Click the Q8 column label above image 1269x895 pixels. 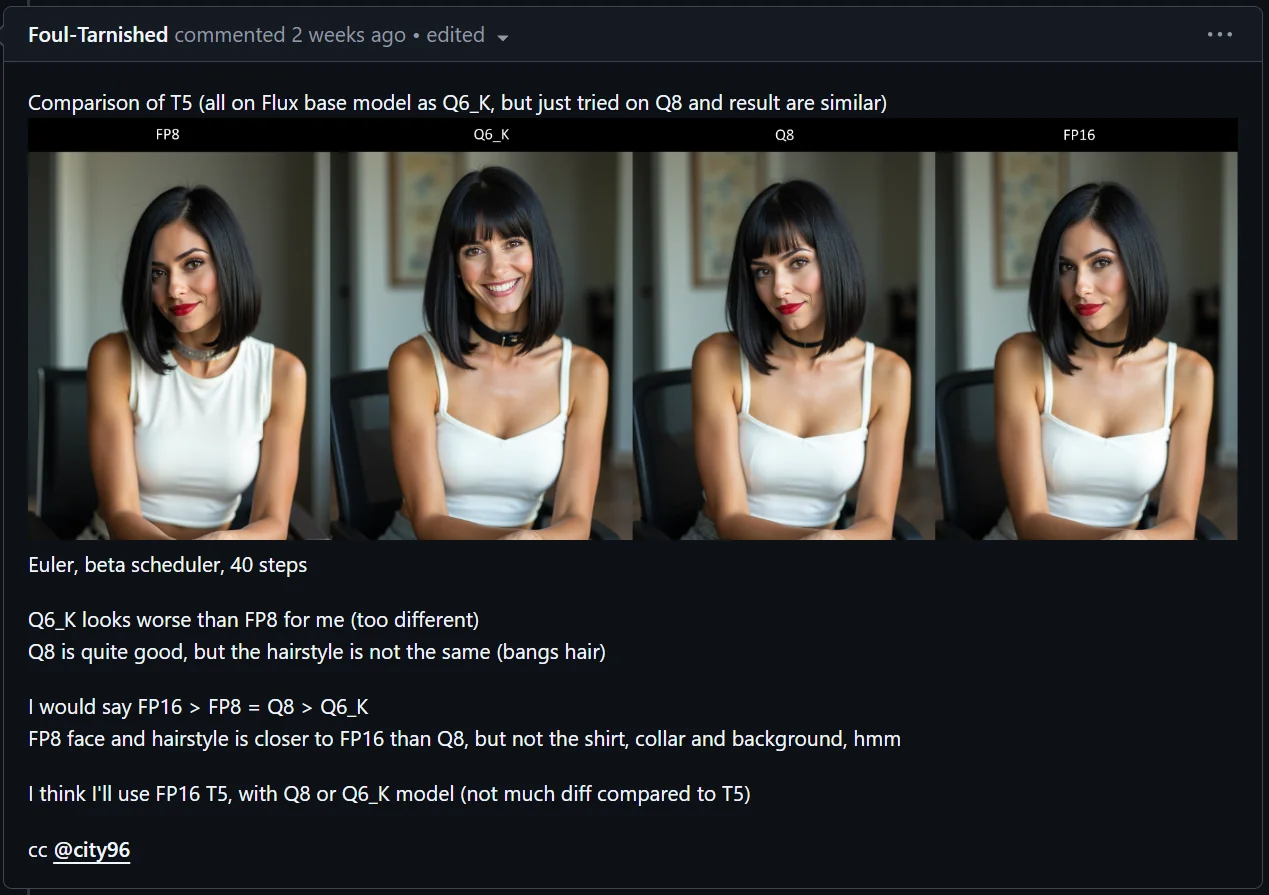point(785,134)
